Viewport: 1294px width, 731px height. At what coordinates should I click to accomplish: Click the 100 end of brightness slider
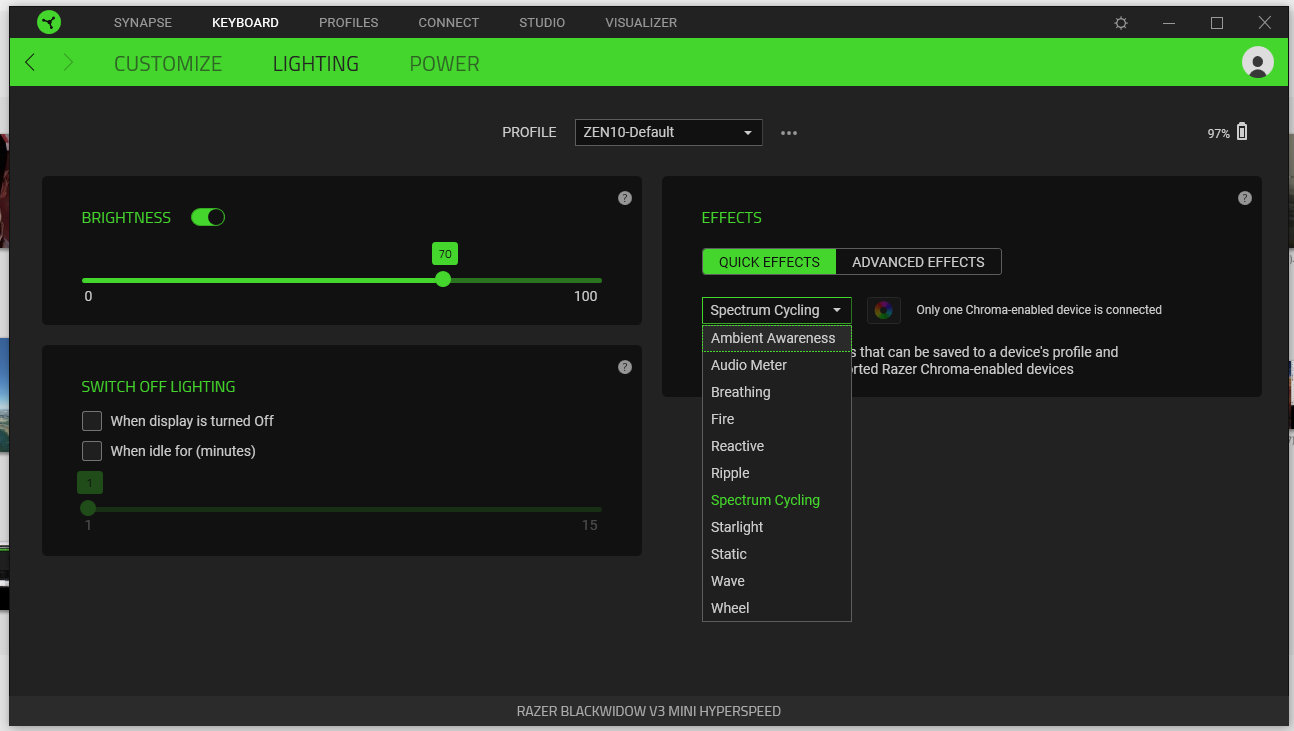[x=586, y=296]
